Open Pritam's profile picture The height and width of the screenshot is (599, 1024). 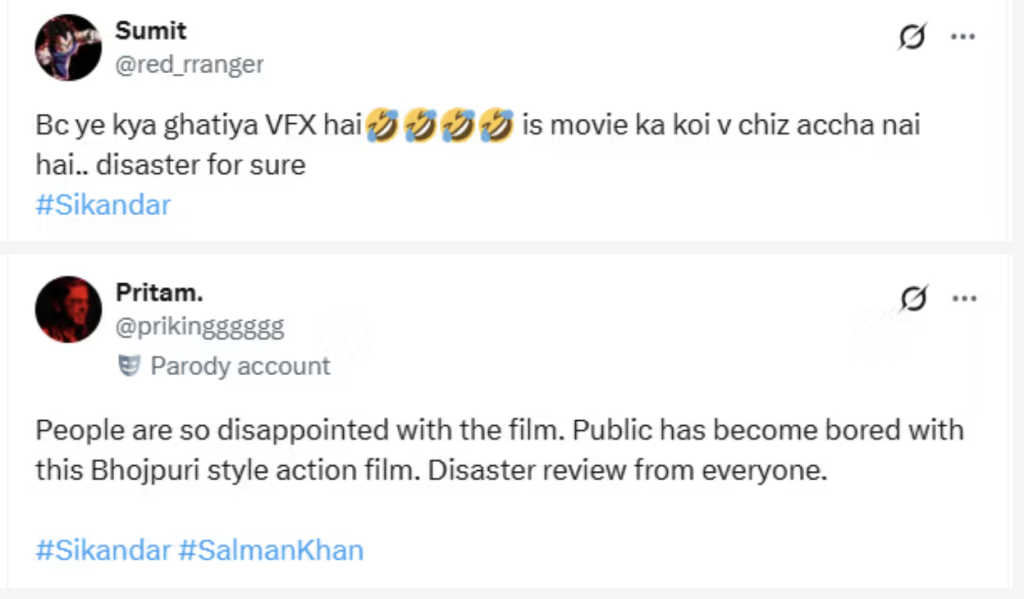(68, 309)
